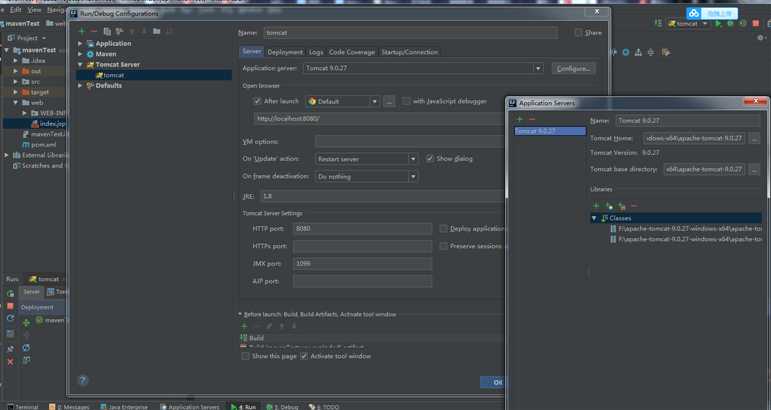Add before-launch task with green plus

click(244, 326)
